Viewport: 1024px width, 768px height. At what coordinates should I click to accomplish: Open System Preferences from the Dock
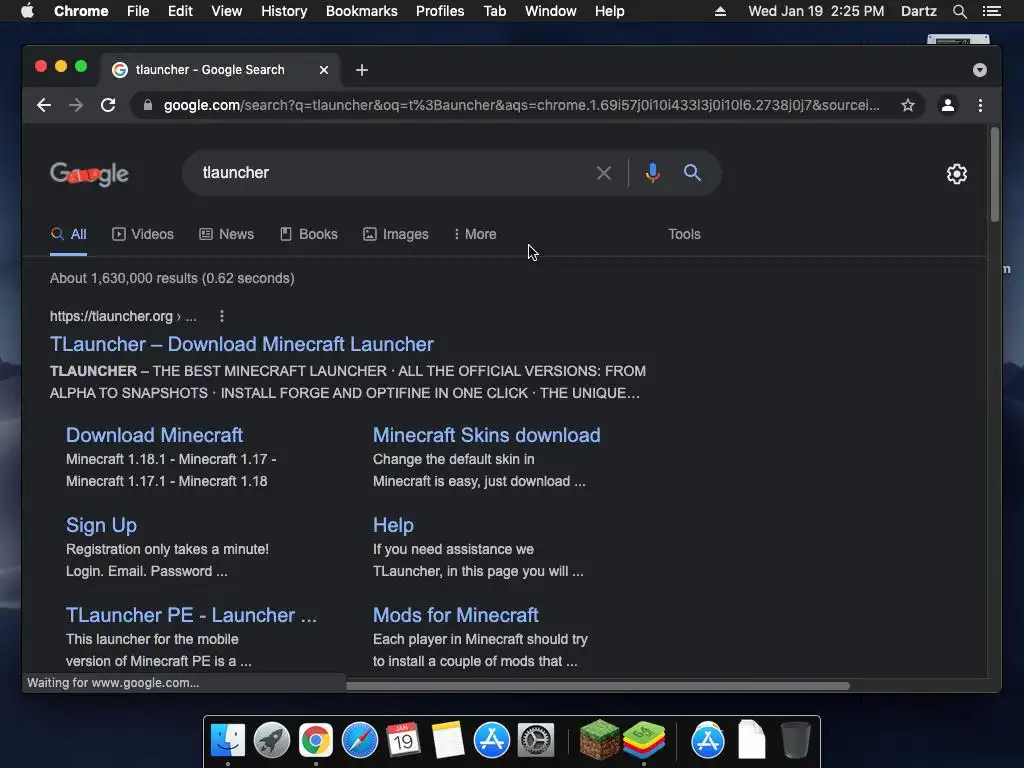click(536, 740)
